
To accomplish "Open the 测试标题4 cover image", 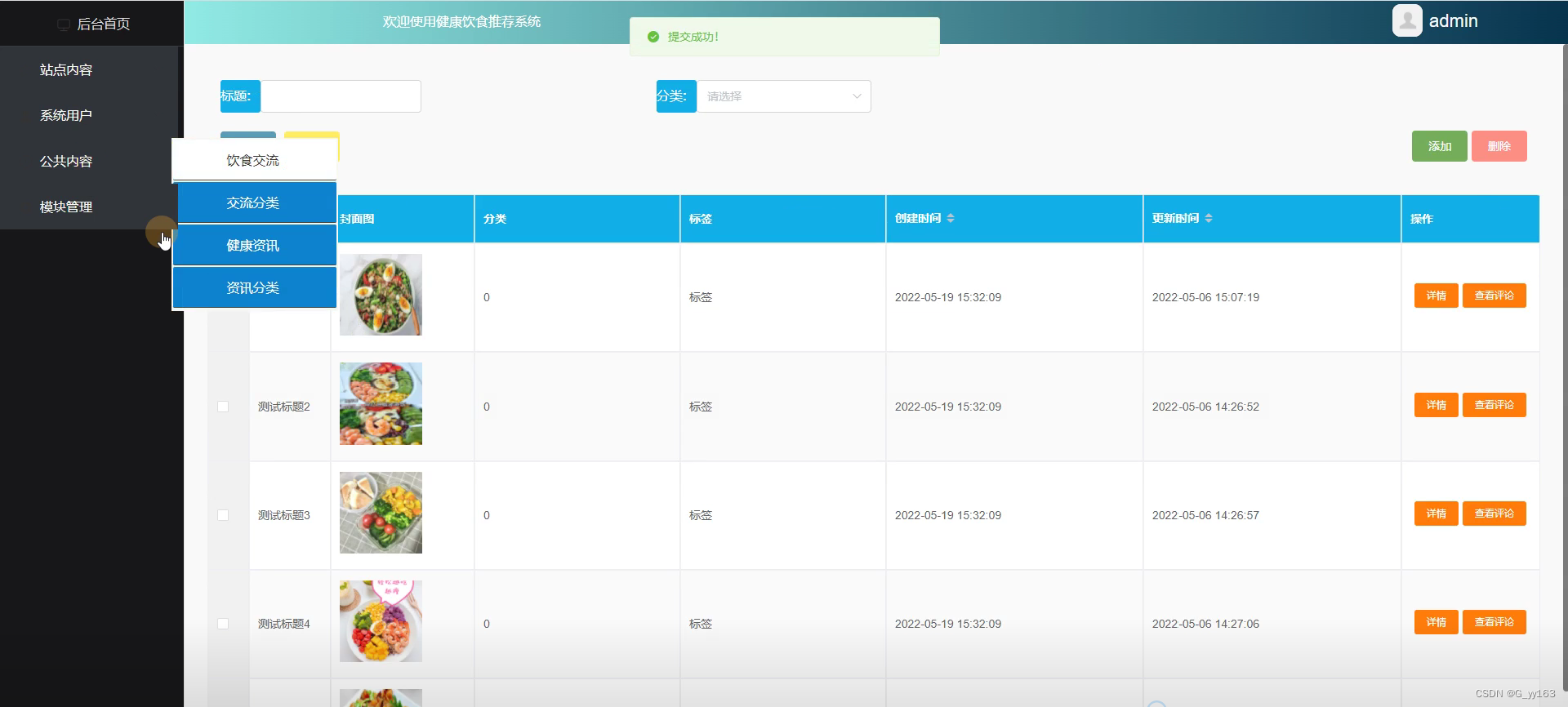I will pyautogui.click(x=381, y=621).
